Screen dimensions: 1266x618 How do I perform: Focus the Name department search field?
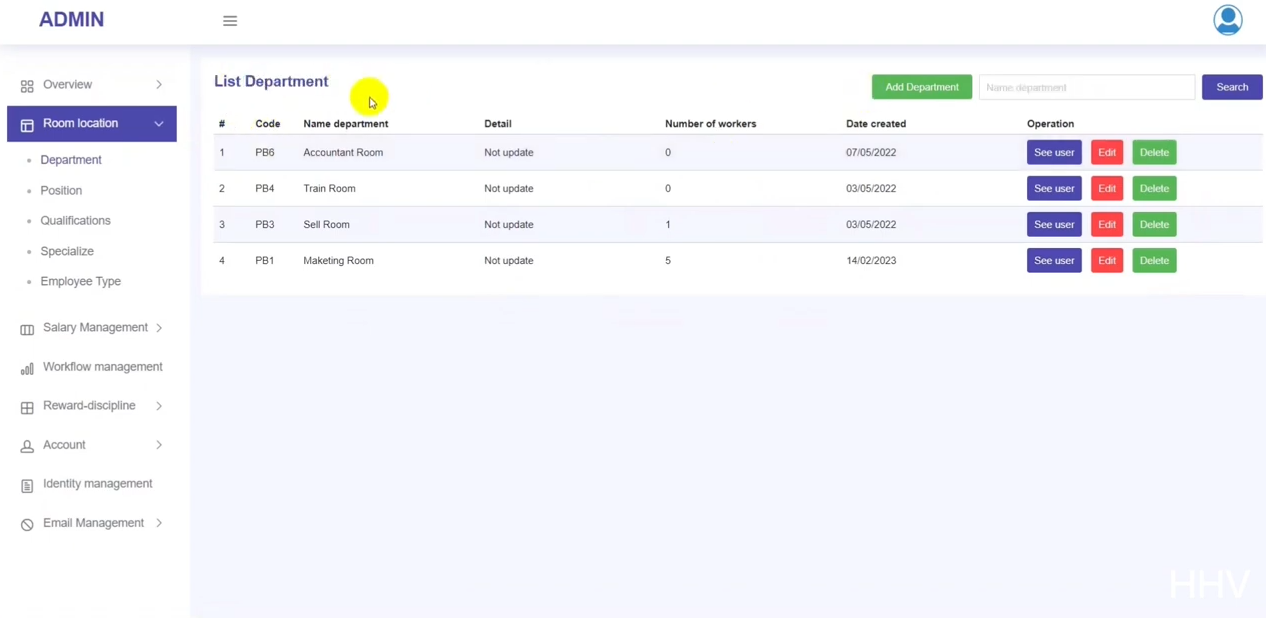[x=1086, y=87]
